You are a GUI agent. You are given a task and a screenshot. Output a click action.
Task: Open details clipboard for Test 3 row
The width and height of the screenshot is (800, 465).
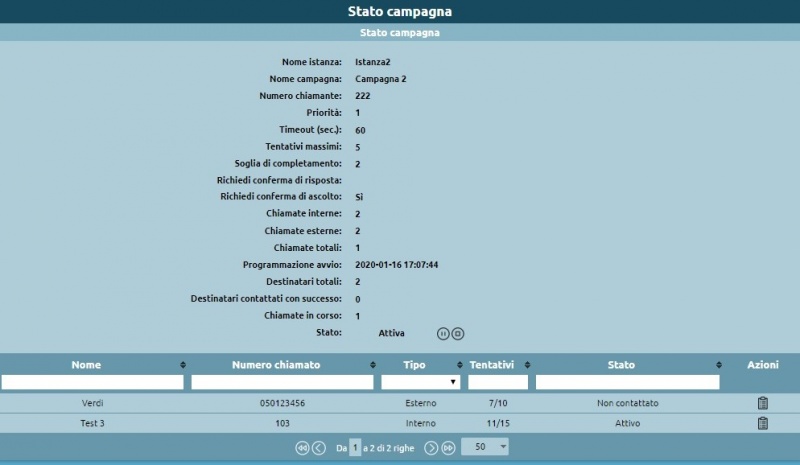763,423
